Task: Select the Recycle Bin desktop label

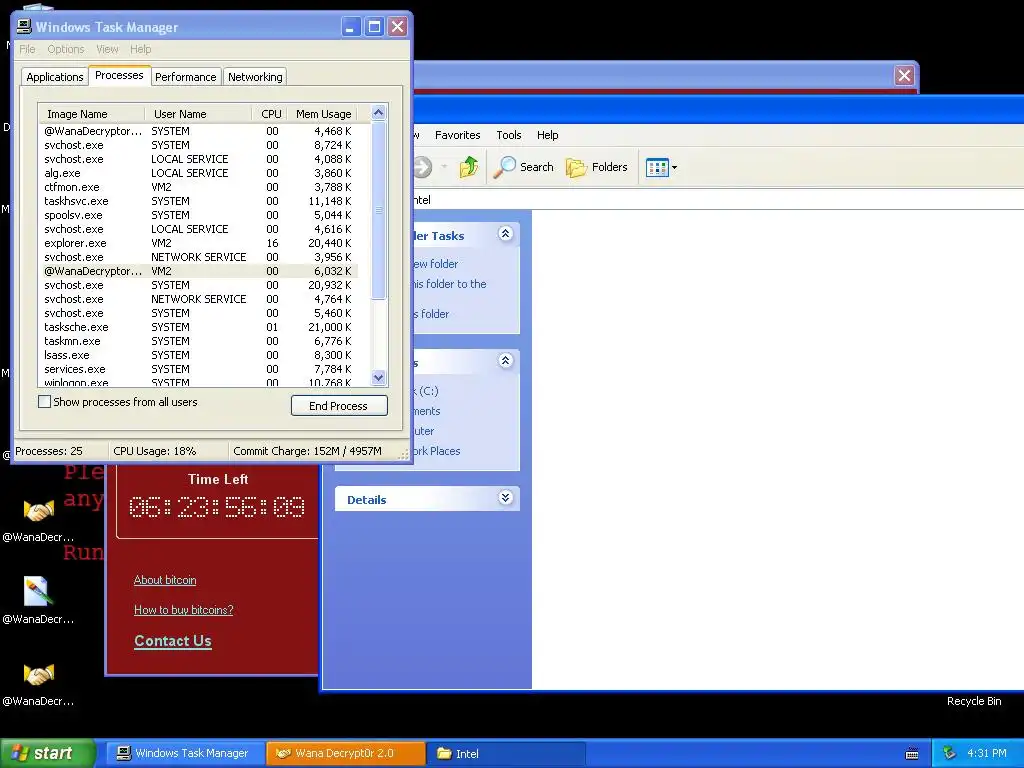Action: click(974, 701)
